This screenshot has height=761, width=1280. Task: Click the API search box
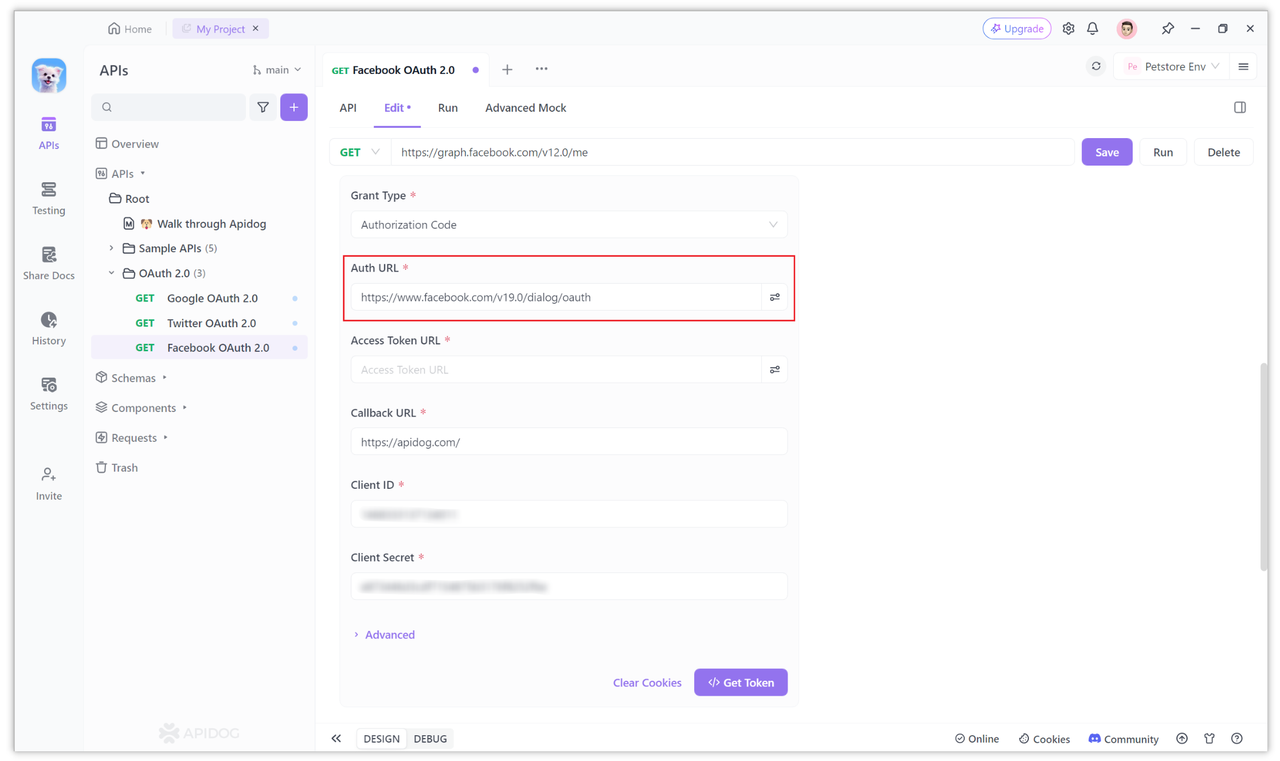pyautogui.click(x=169, y=107)
